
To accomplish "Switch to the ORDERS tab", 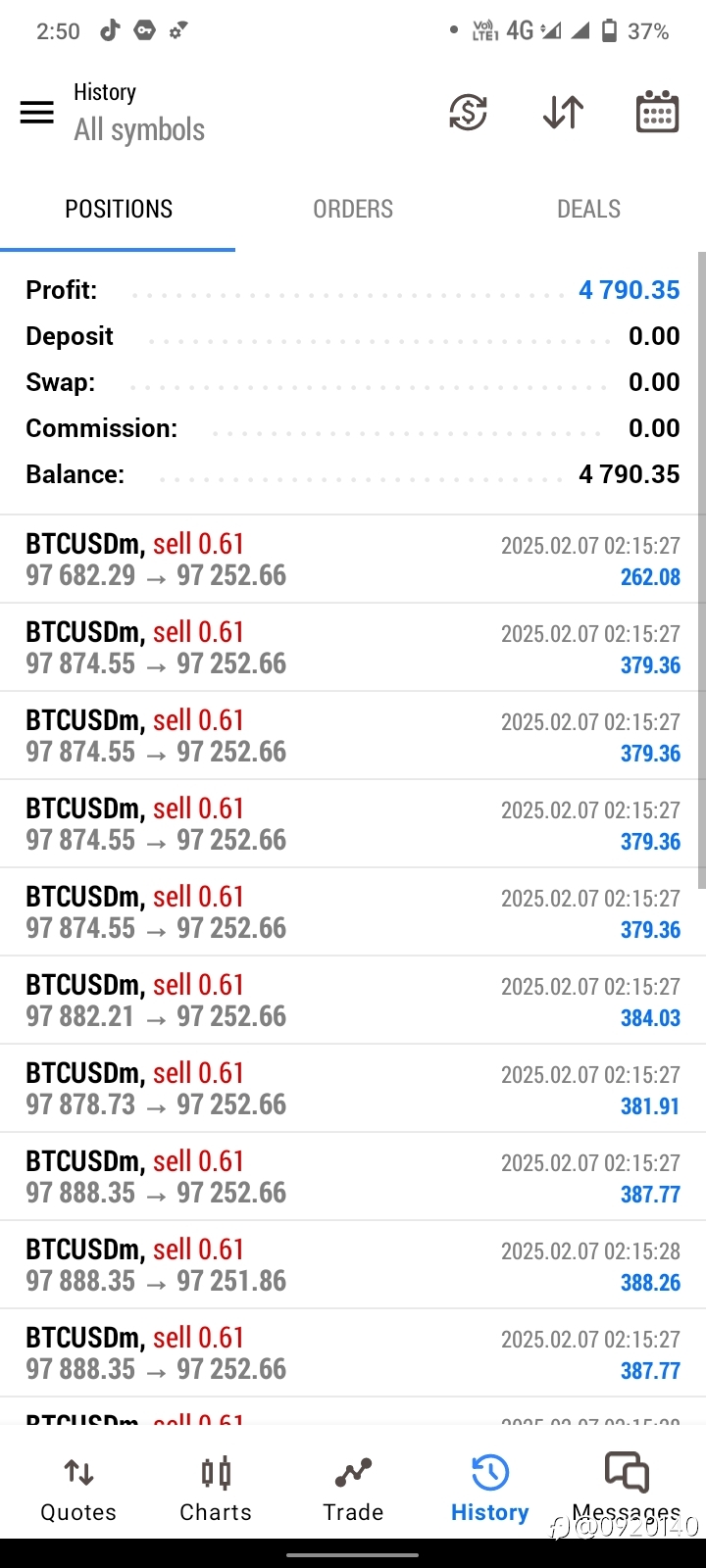I will [353, 209].
